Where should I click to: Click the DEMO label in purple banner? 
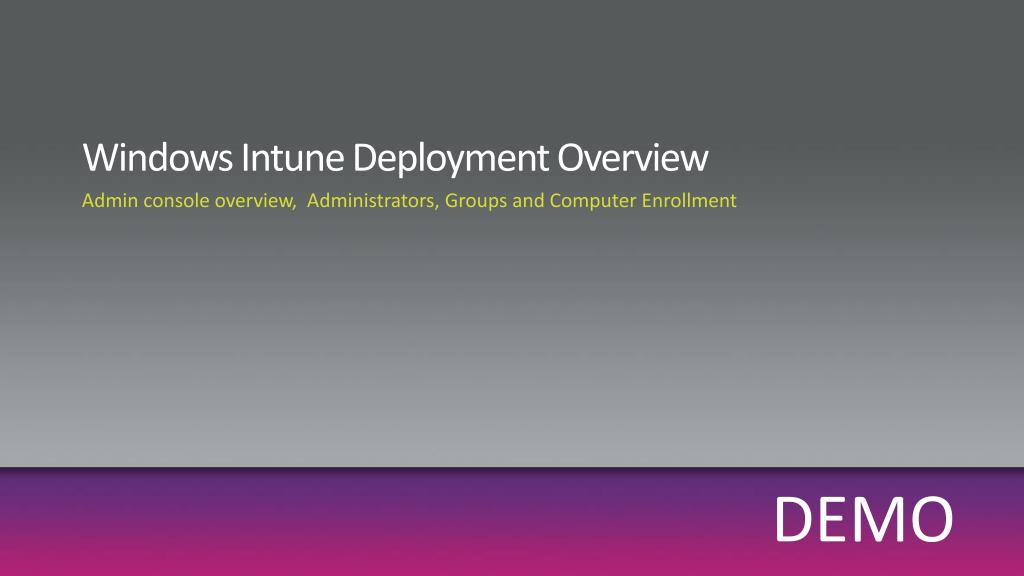[x=863, y=519]
